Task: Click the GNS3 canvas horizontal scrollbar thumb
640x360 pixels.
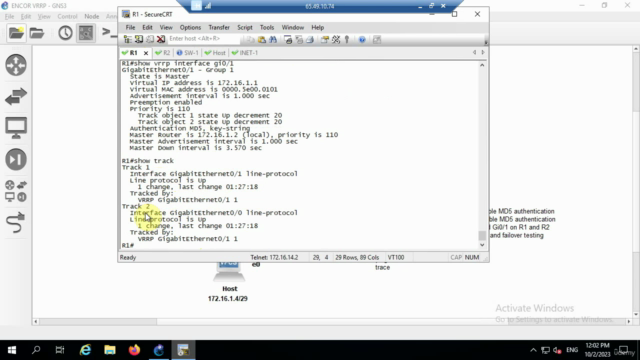Action: tap(98, 322)
